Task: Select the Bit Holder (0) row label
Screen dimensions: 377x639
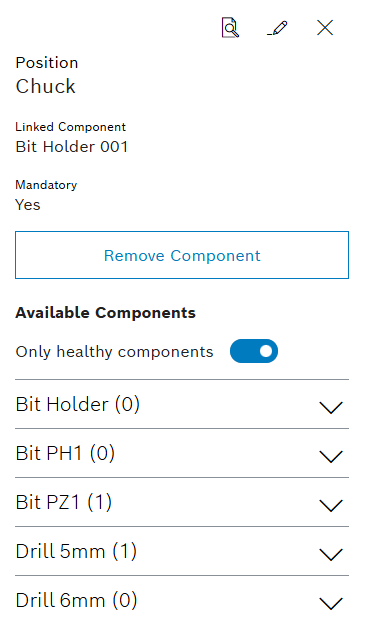Action: click(x=77, y=404)
